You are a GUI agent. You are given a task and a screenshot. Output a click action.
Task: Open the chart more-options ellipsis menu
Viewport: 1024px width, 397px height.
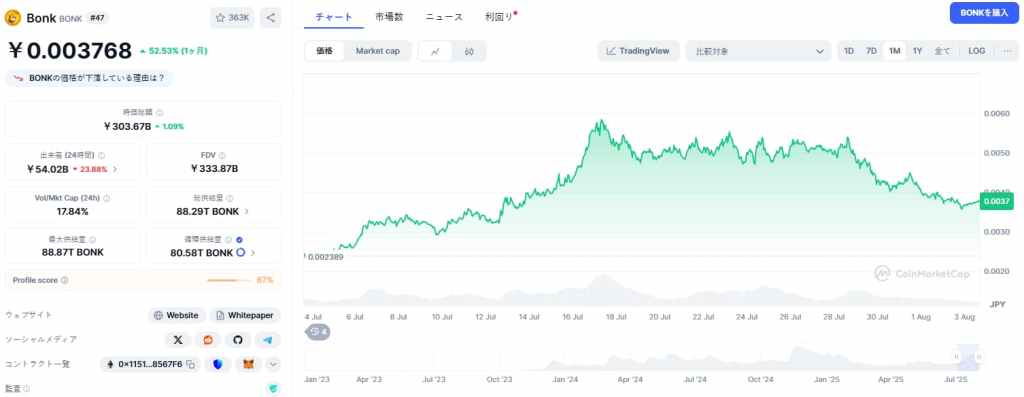click(x=1006, y=51)
